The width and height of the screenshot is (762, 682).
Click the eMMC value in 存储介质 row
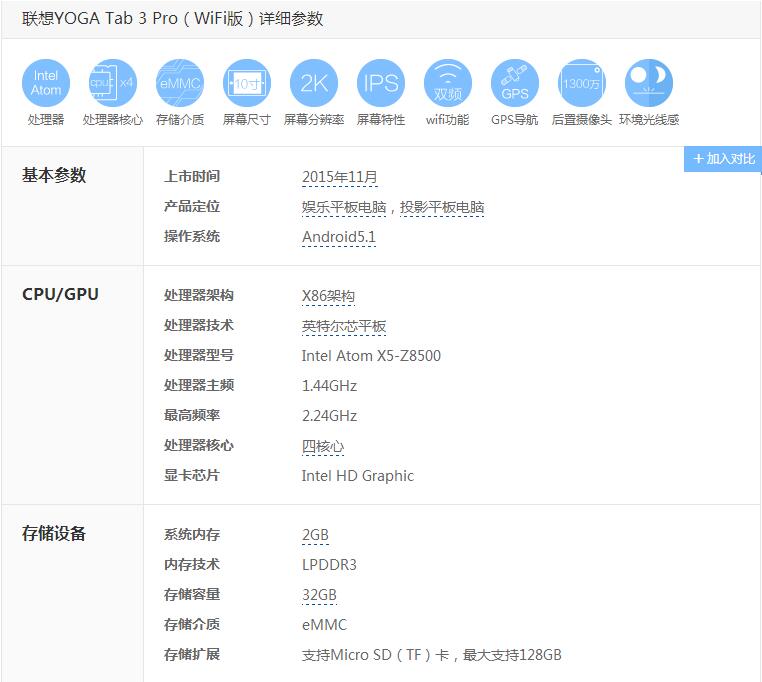tap(324, 625)
